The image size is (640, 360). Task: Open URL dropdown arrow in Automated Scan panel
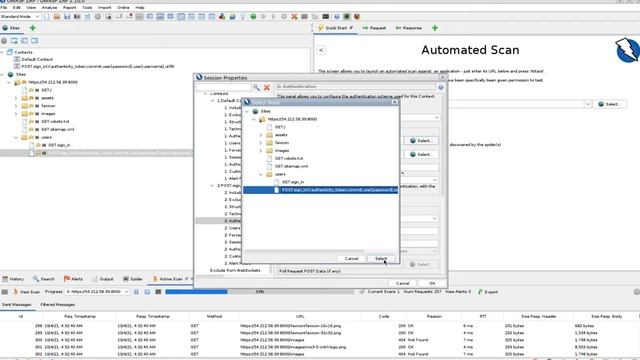pyautogui.click(x=587, y=104)
